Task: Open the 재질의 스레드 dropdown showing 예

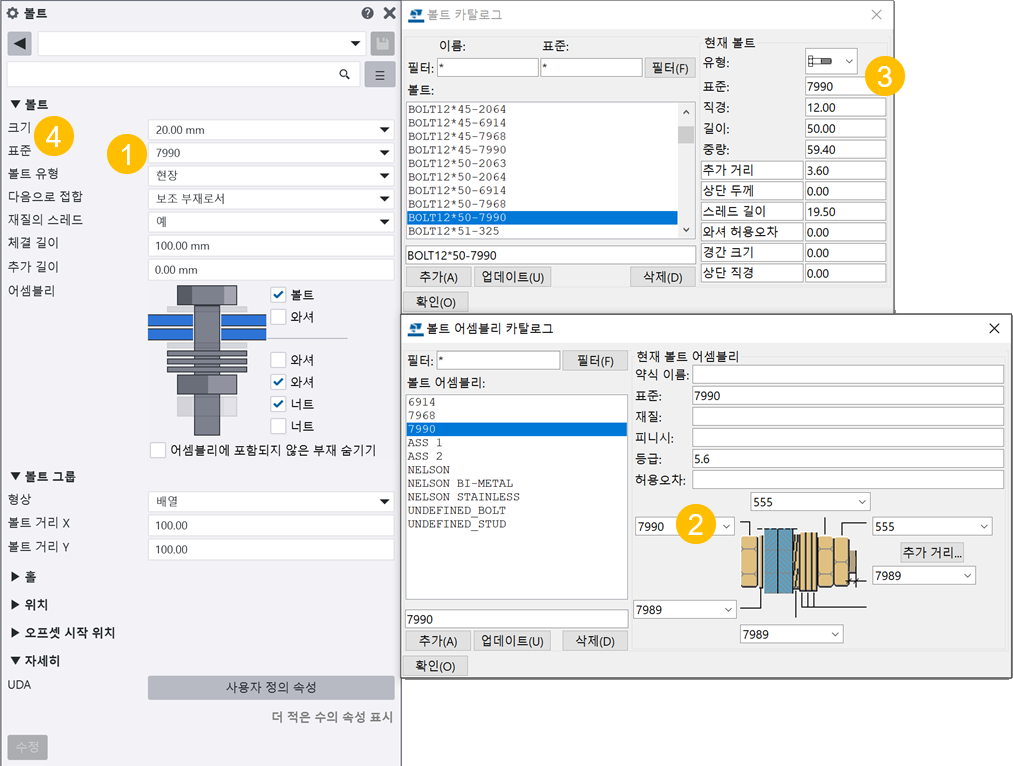Action: (271, 222)
